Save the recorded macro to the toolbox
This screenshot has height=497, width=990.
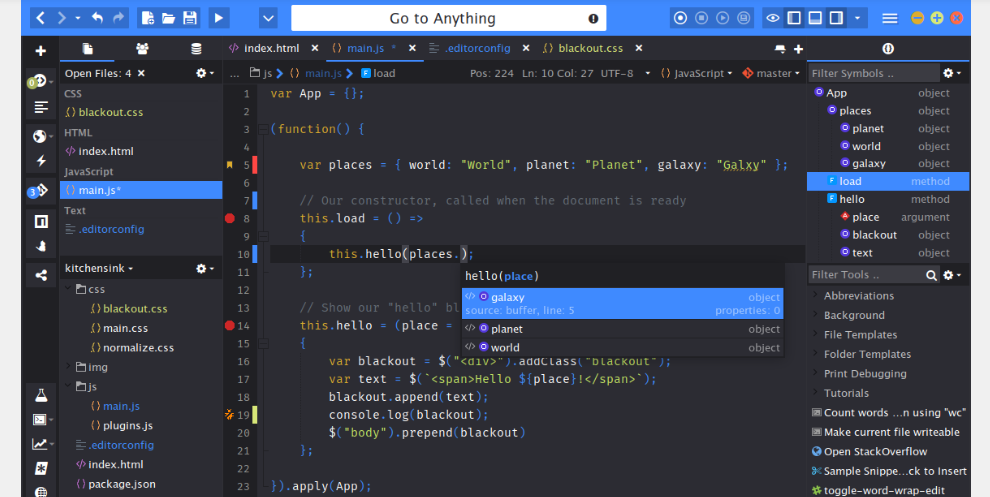pos(744,18)
